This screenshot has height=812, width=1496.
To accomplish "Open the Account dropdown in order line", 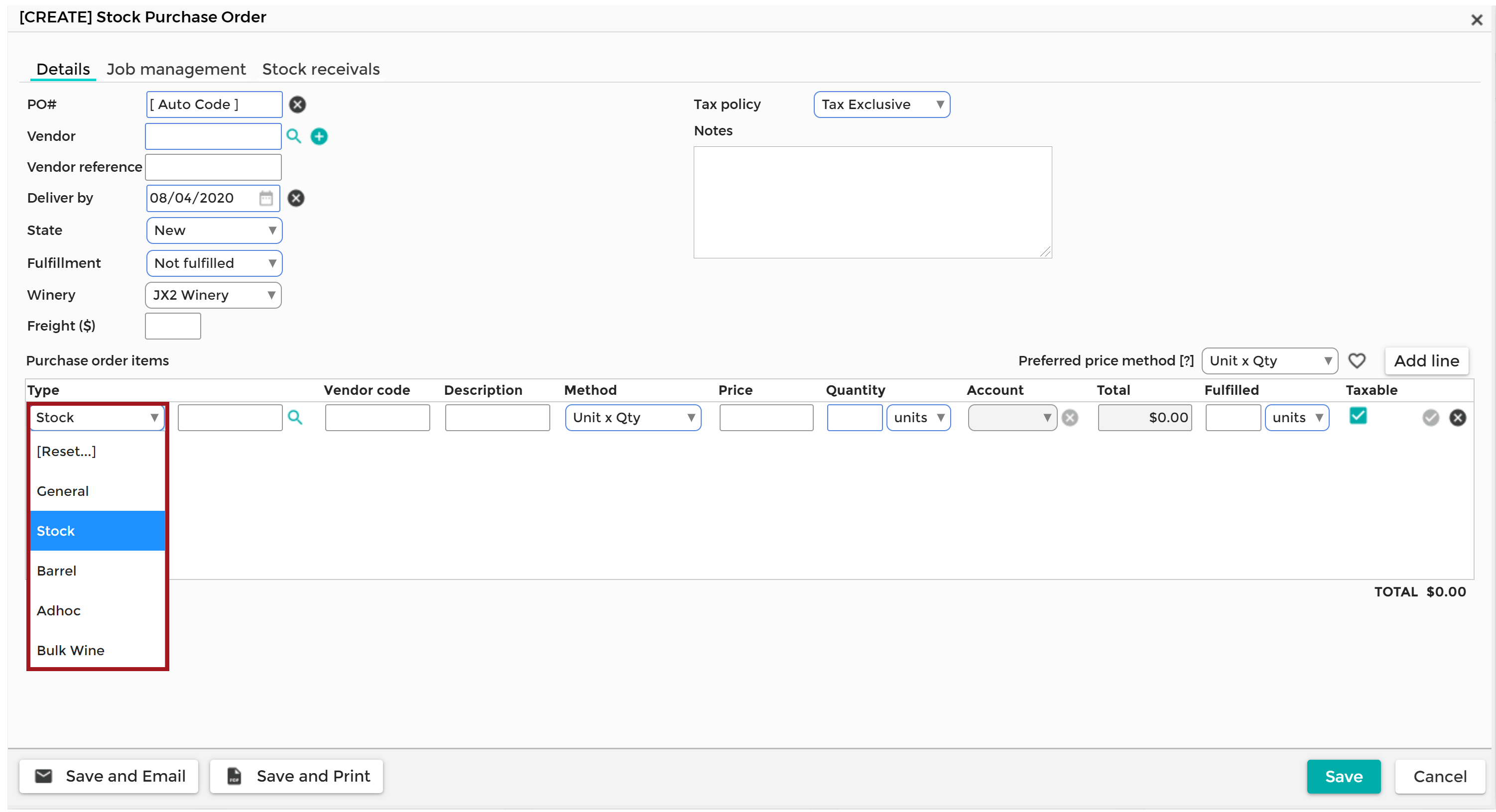I will point(1012,418).
